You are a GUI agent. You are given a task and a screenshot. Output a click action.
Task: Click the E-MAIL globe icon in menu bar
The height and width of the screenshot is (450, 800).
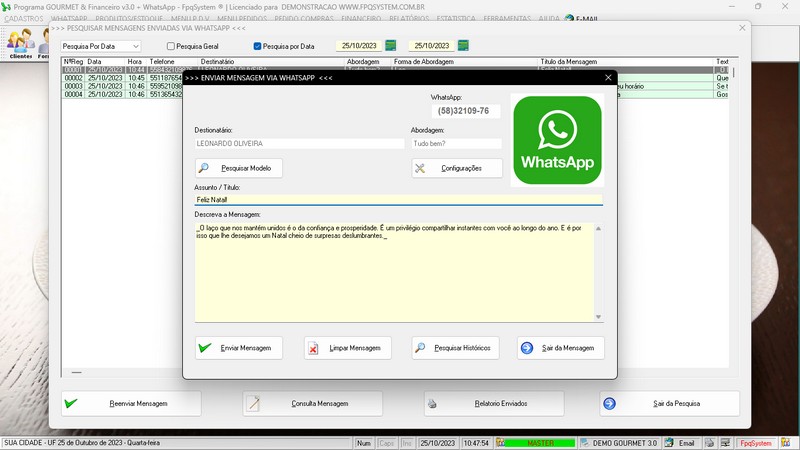[x=569, y=18]
